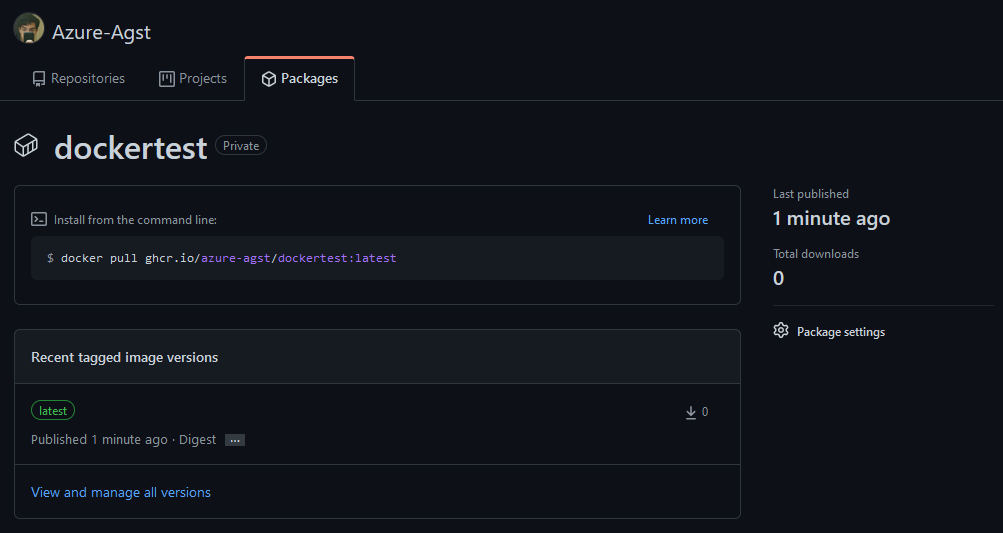Click dockertest:latest in the pull command
Image resolution: width=1003 pixels, height=533 pixels.
pos(337,258)
